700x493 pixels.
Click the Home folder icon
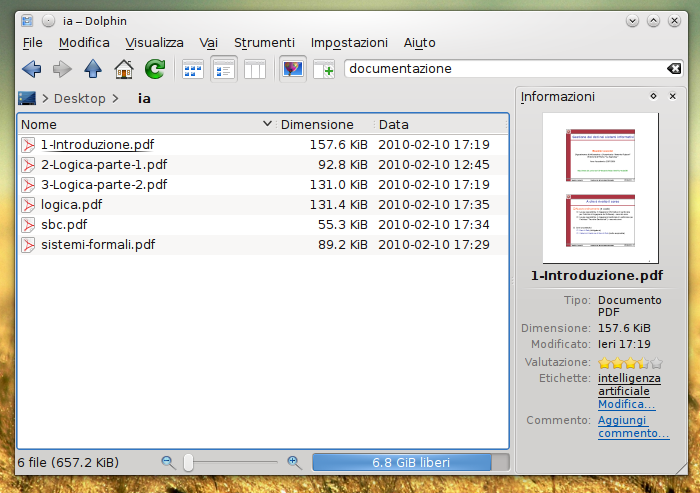click(x=124, y=69)
